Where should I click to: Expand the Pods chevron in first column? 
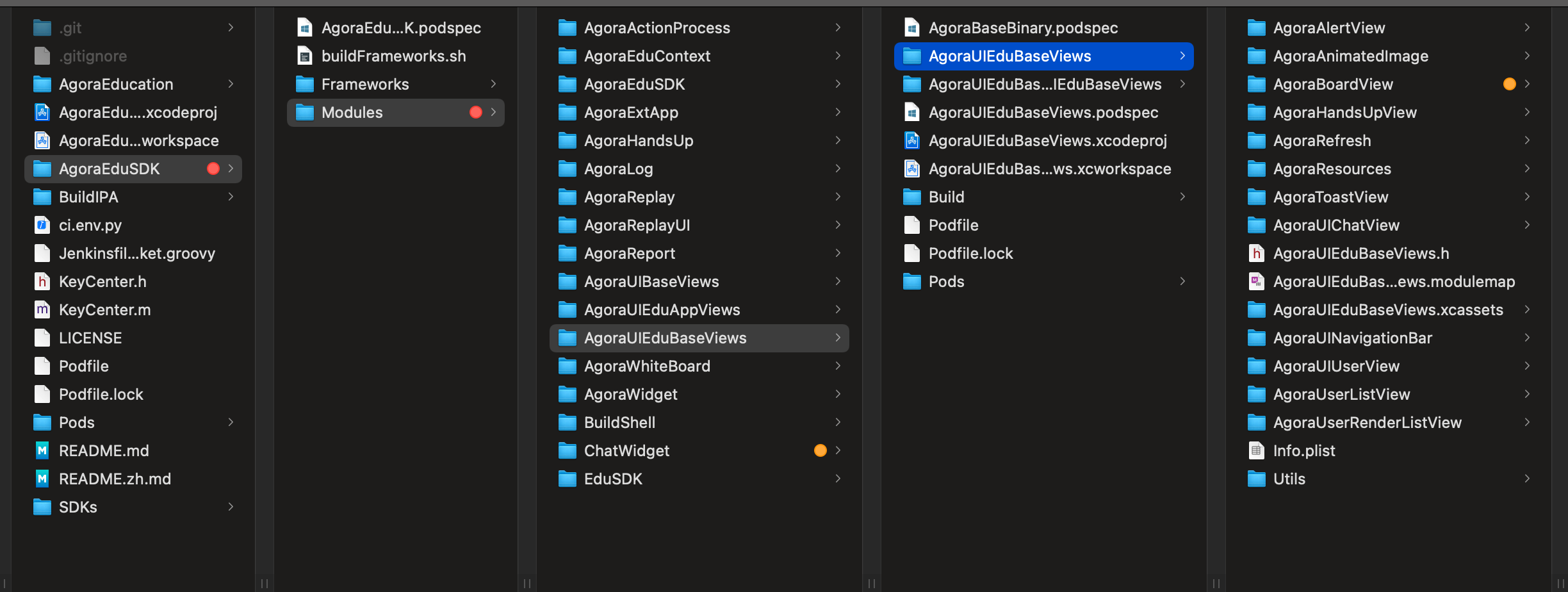(x=231, y=422)
